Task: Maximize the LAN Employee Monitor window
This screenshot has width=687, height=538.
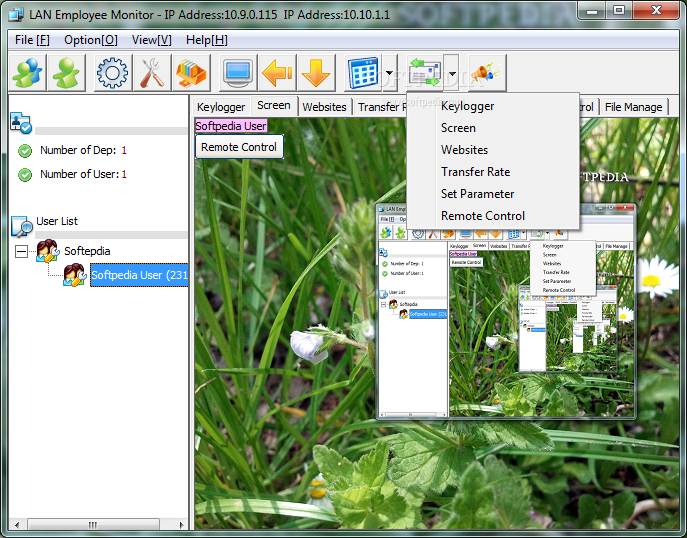Action: coord(619,11)
